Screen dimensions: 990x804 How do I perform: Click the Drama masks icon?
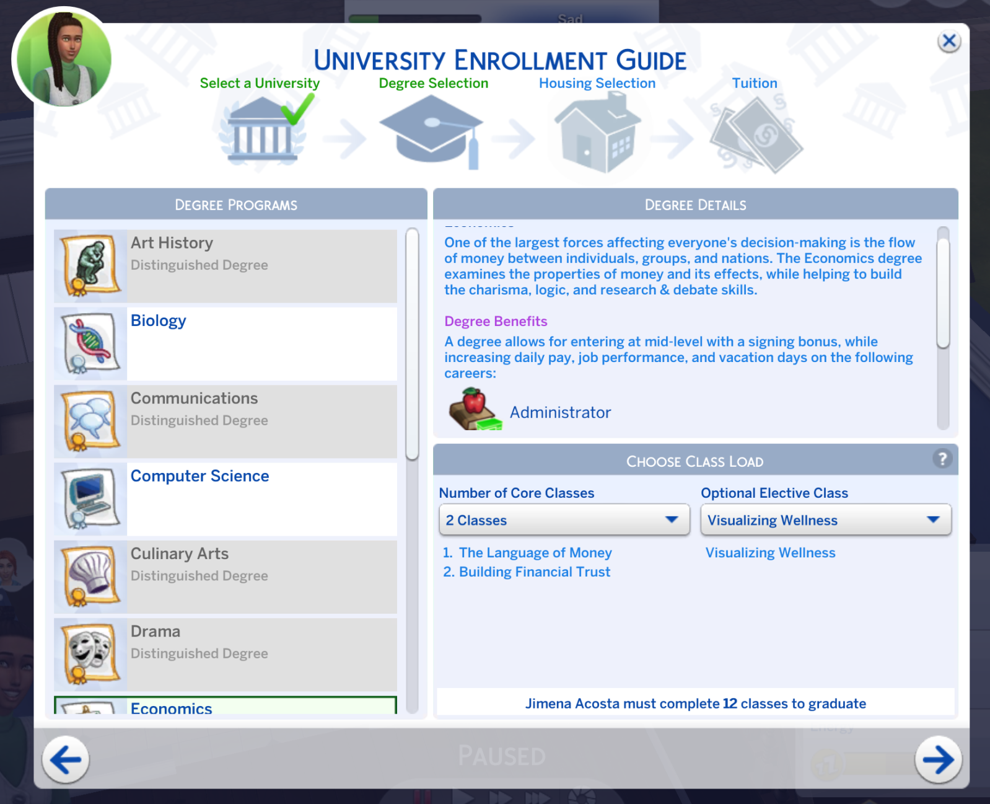(x=91, y=654)
